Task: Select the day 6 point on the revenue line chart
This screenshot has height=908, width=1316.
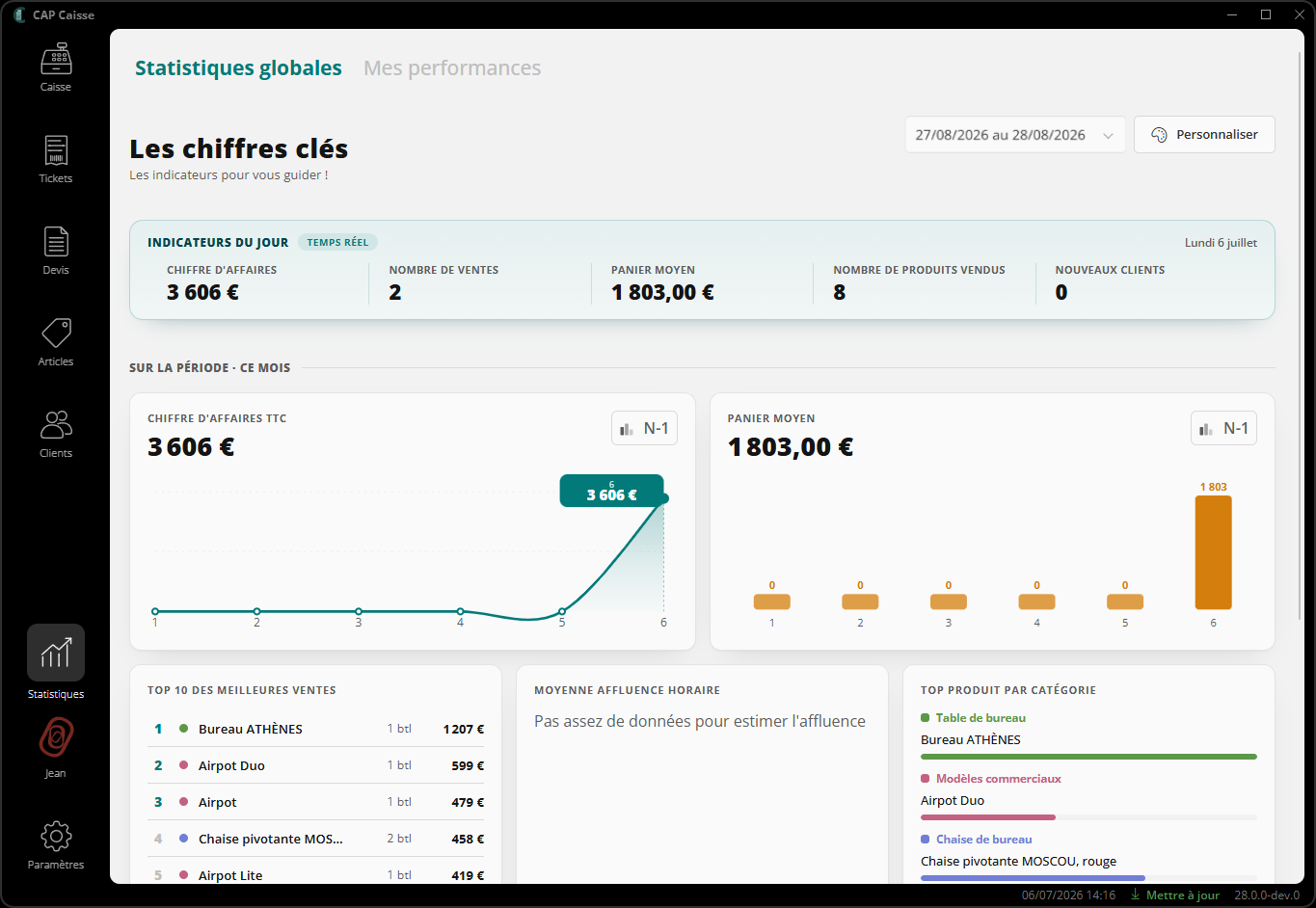Action: point(664,498)
